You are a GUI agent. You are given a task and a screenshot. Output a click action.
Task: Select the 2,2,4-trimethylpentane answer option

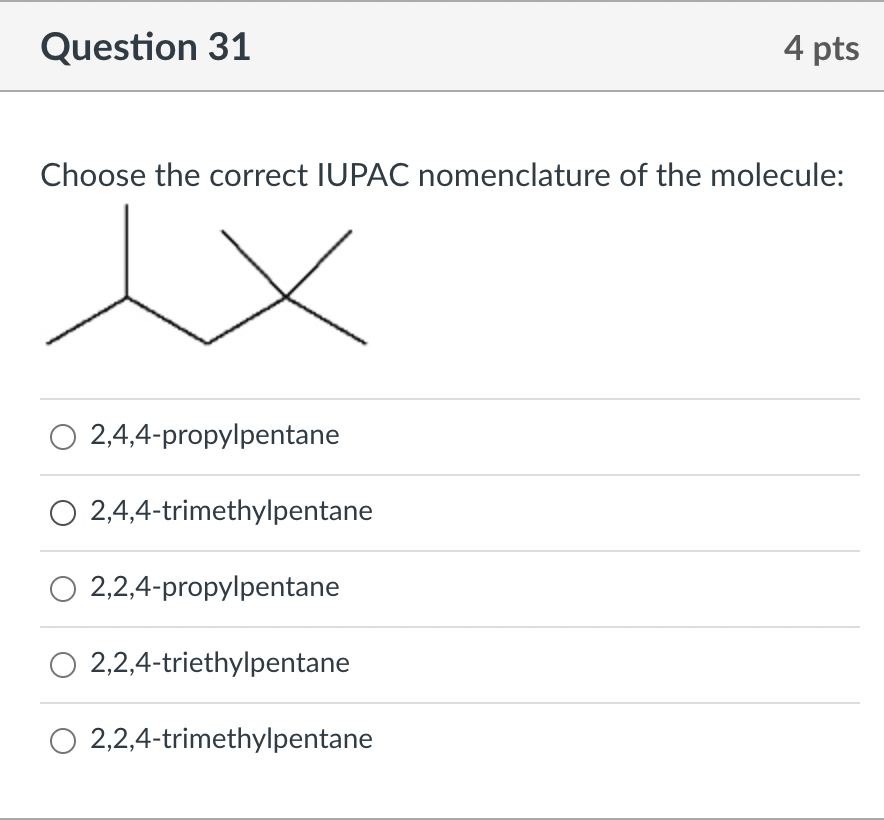tap(63, 740)
